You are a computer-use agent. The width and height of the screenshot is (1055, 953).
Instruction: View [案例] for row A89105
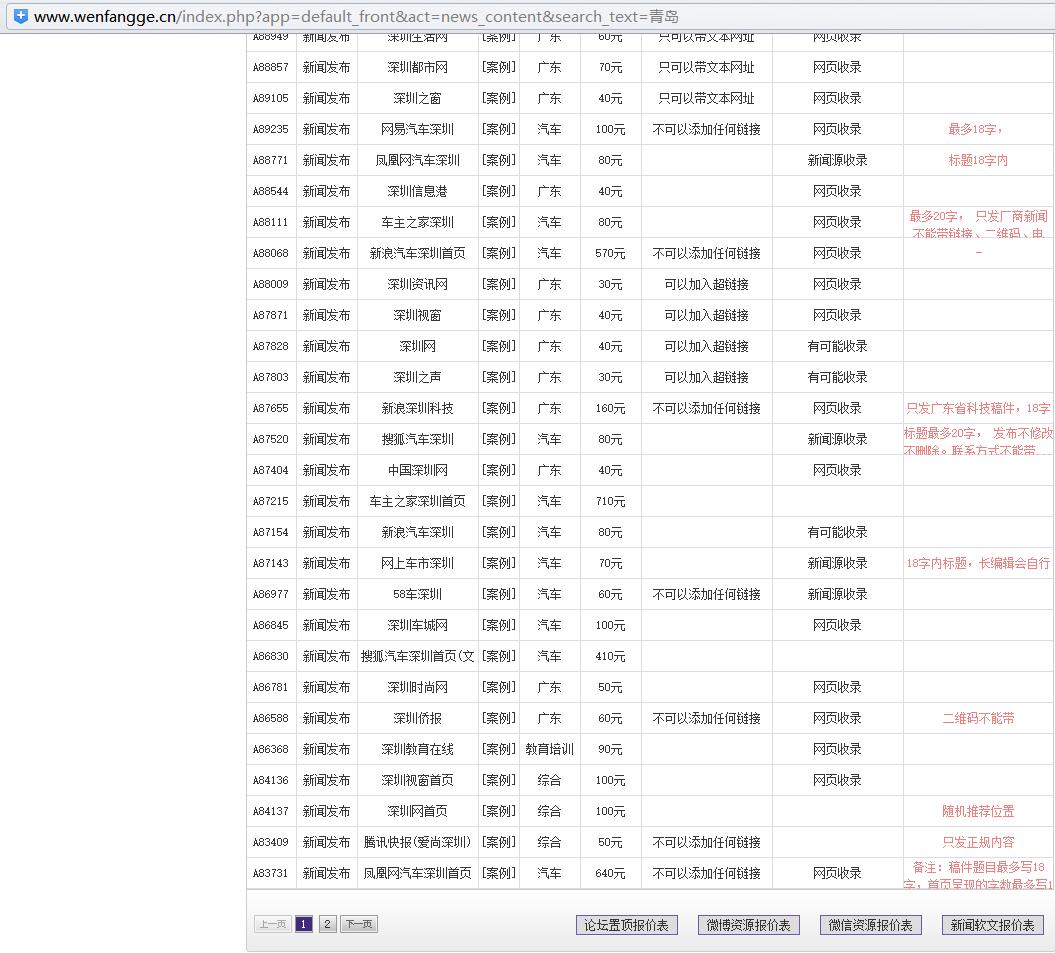(x=499, y=98)
